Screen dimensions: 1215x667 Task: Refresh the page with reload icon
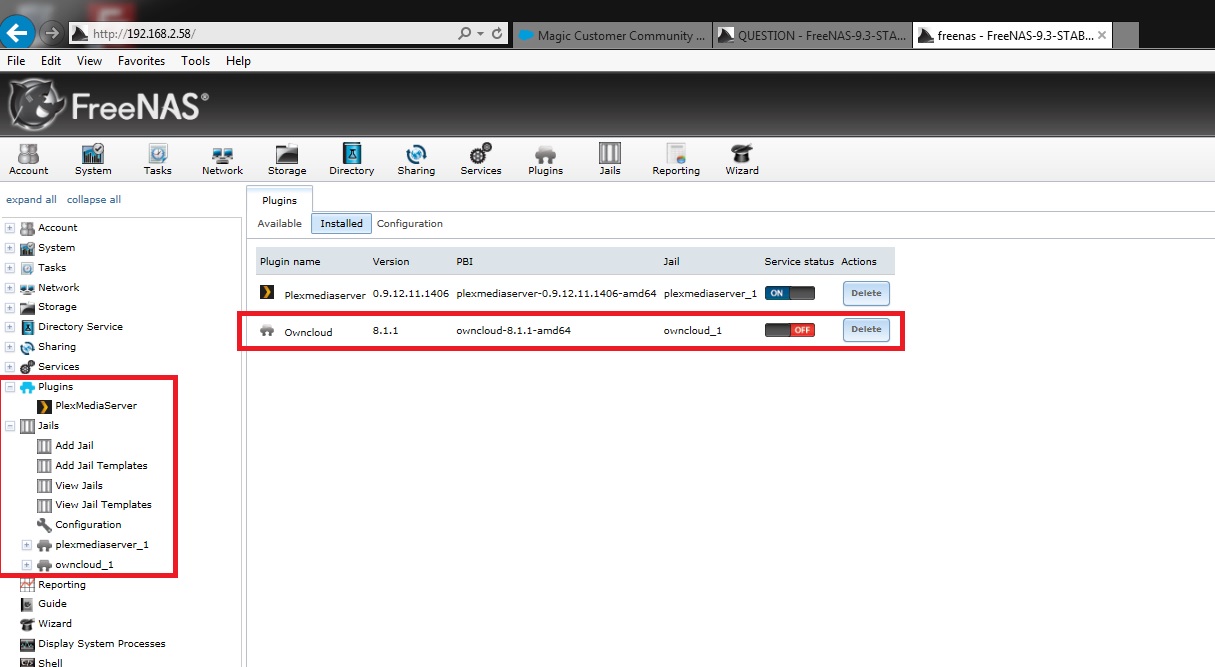click(497, 34)
